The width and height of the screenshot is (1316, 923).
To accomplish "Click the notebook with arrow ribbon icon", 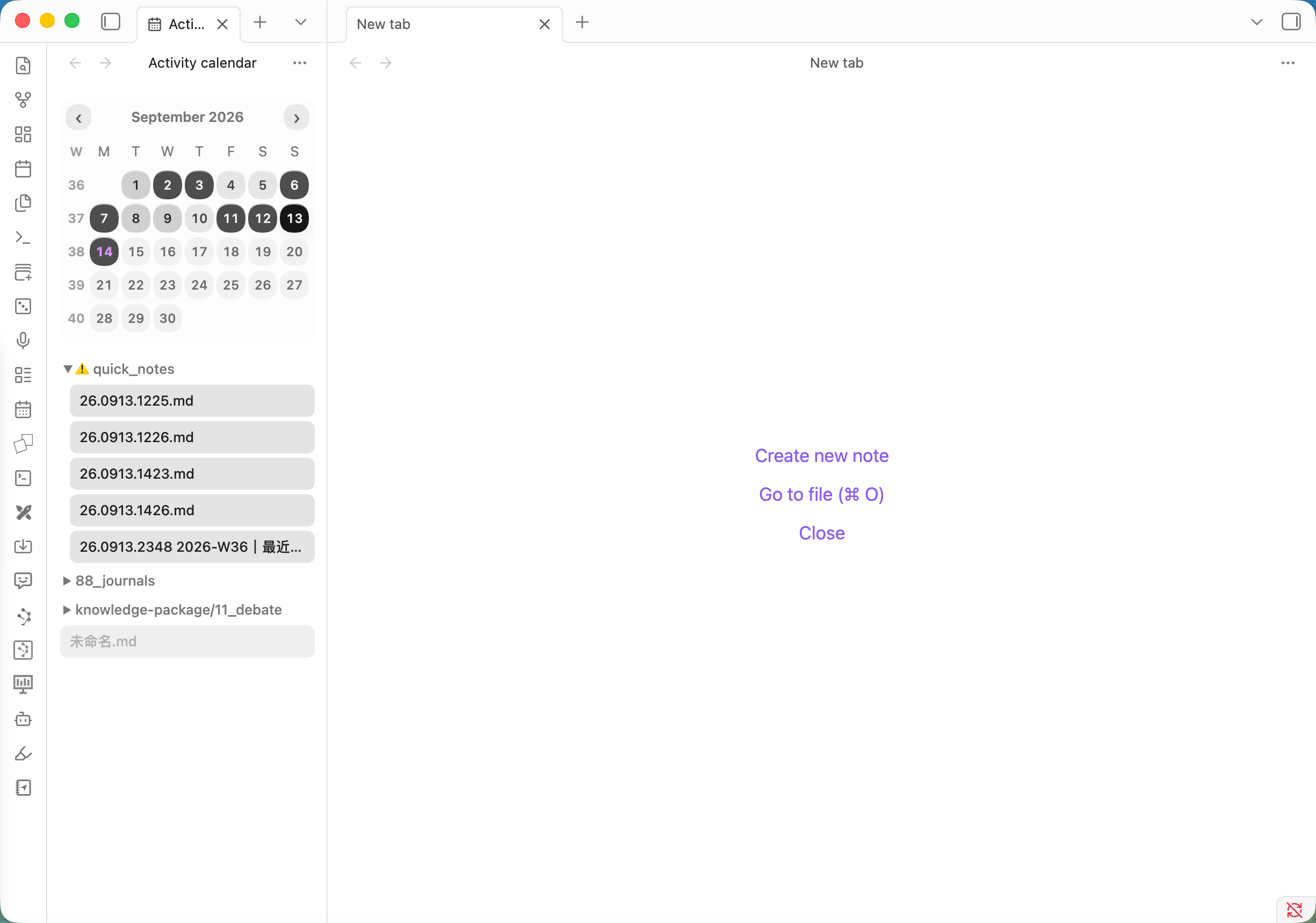I will (x=23, y=788).
